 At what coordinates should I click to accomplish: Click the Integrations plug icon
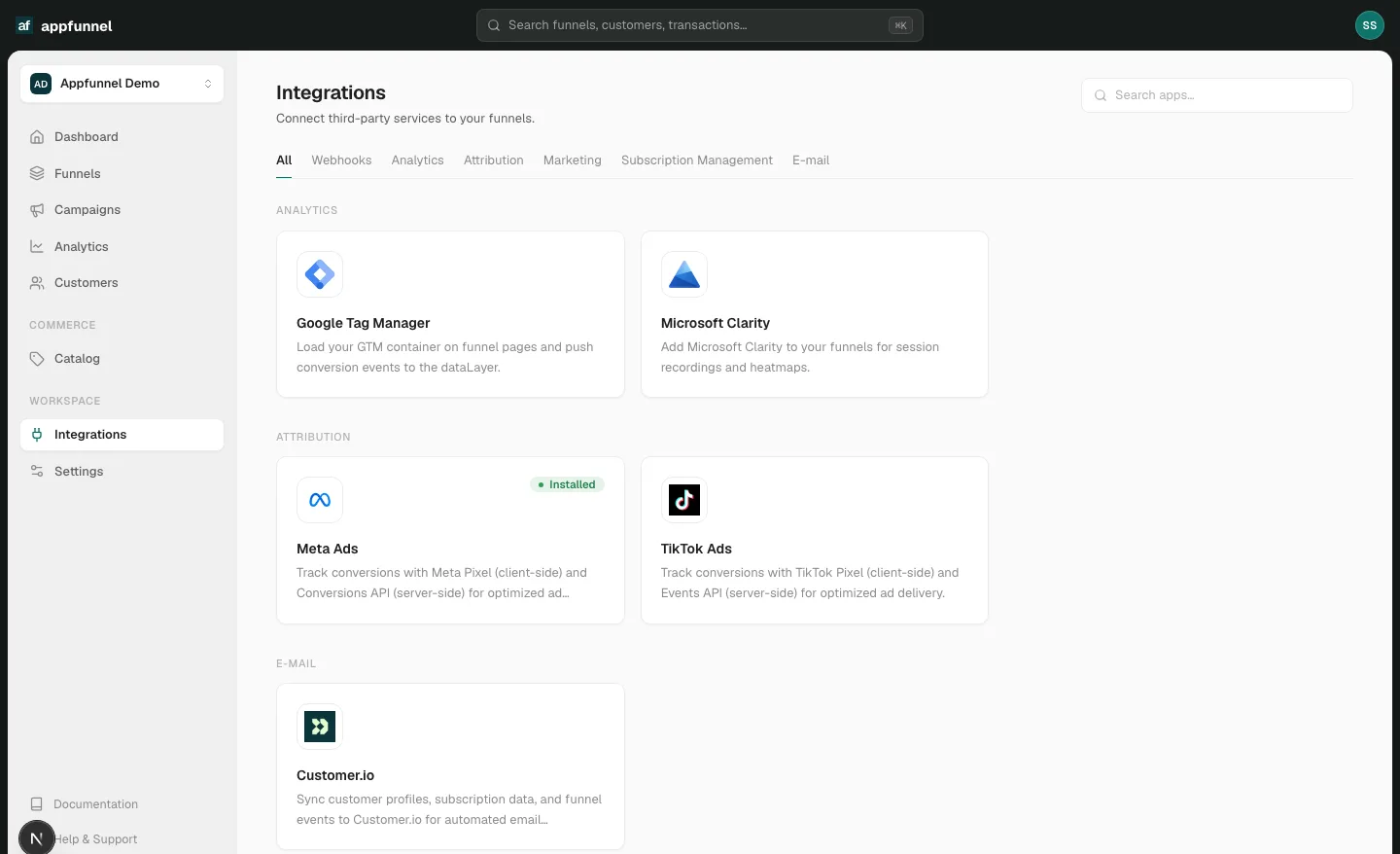click(x=37, y=435)
